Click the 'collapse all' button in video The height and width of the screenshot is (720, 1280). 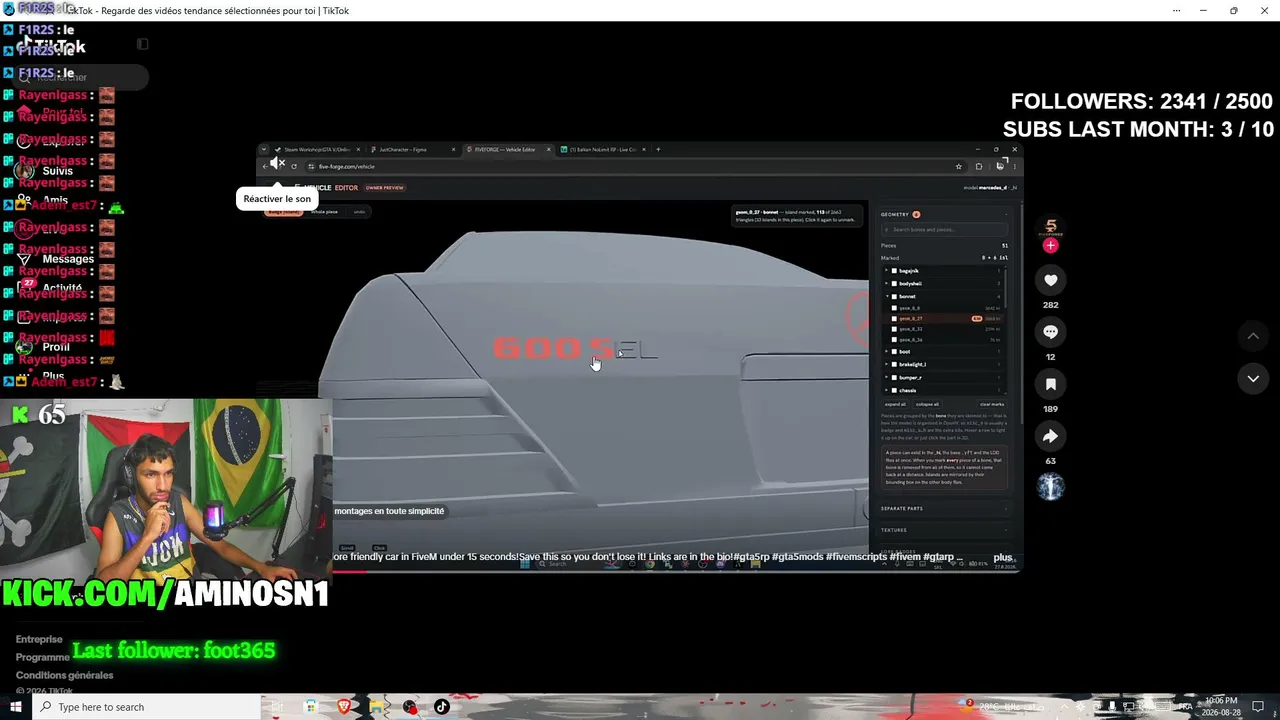(x=927, y=404)
